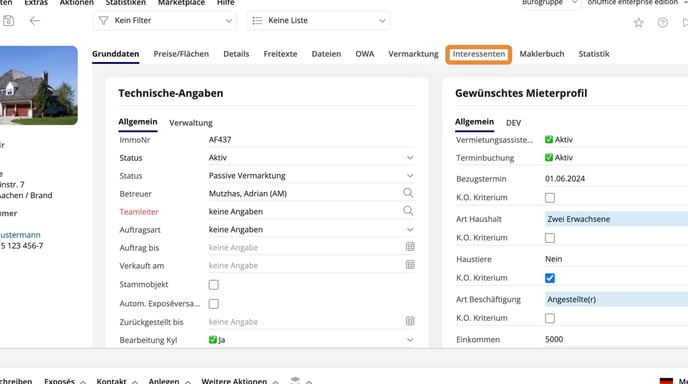This screenshot has width=688, height=384.
Task: Open the Vermarktung tab
Action: [x=413, y=54]
